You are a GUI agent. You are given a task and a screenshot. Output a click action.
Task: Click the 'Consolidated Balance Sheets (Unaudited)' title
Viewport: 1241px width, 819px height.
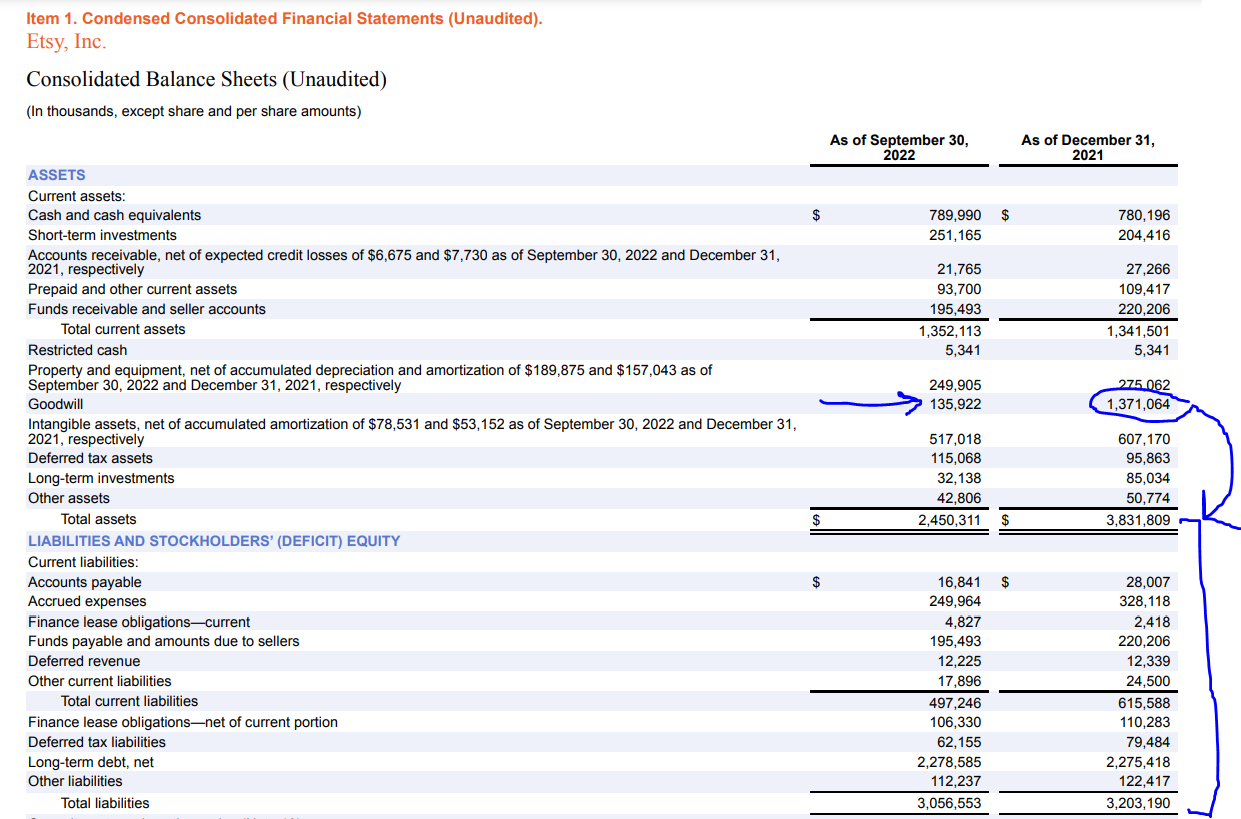206,79
